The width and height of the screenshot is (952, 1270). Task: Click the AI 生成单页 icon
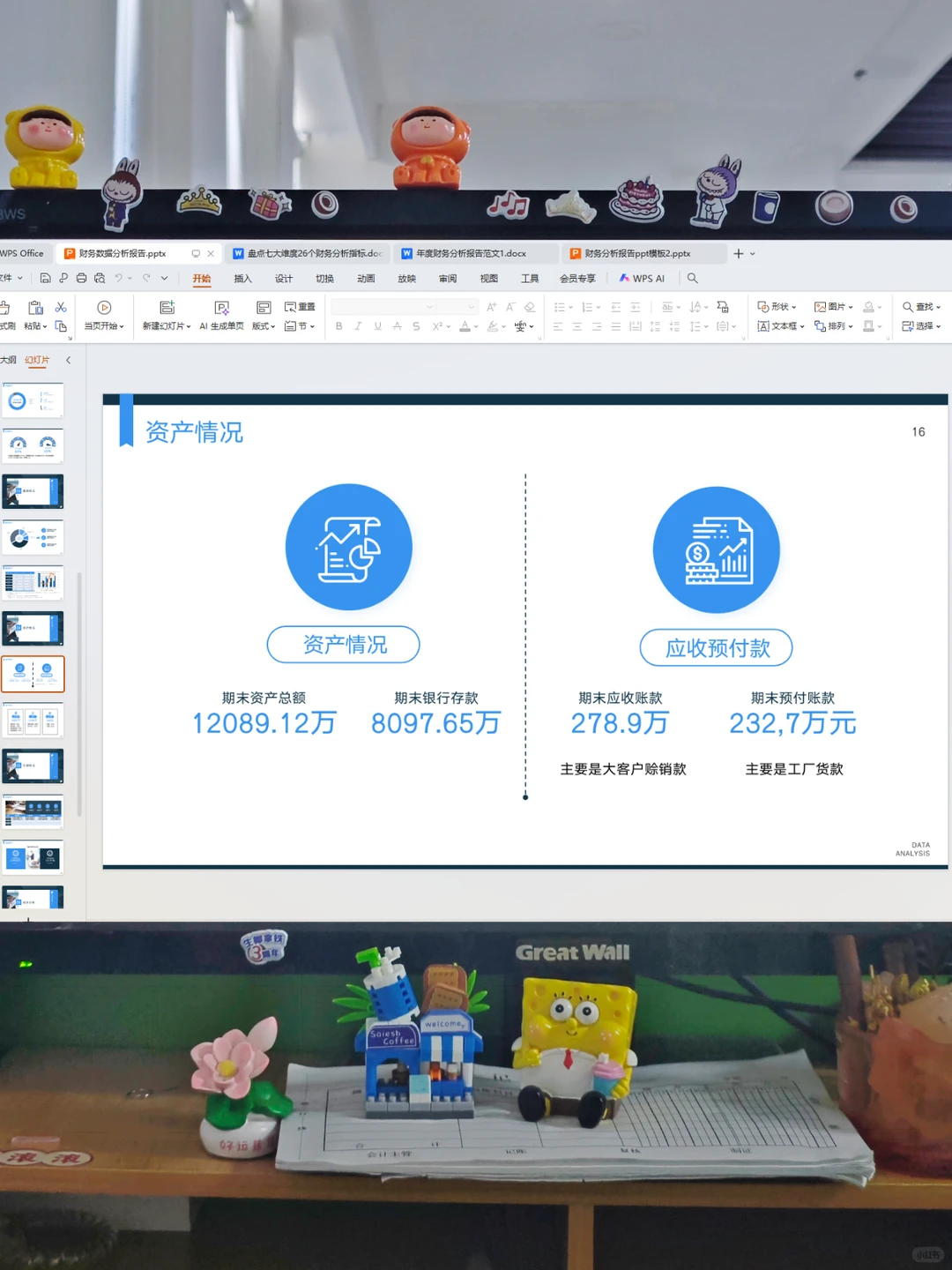click(221, 308)
